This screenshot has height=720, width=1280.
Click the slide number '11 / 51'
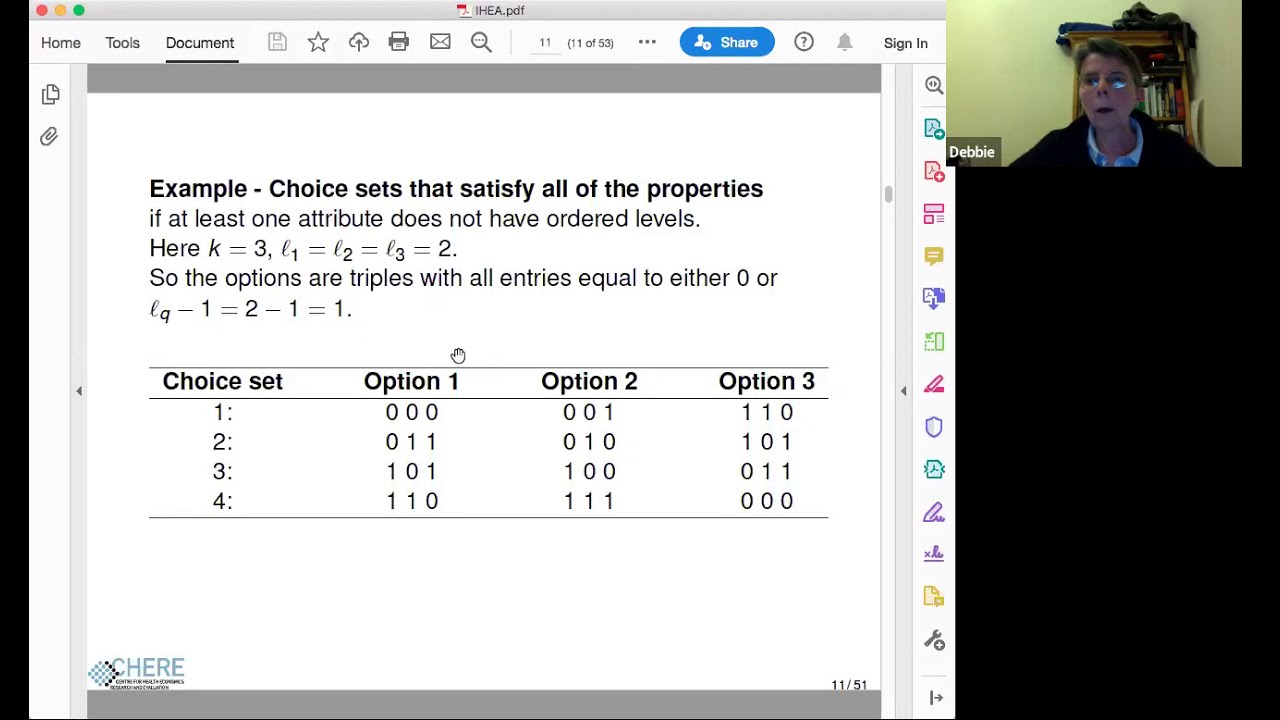tap(849, 685)
